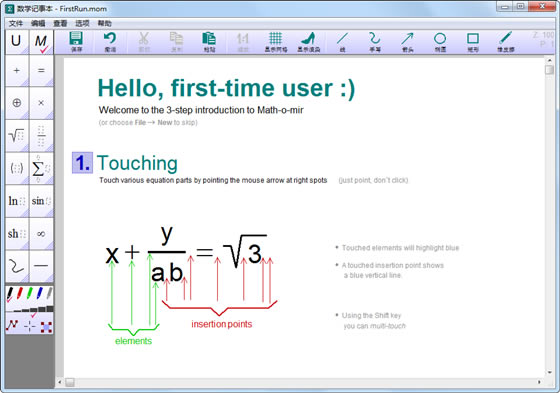Select the freehand squiggle tool in toolbar

click(375, 41)
